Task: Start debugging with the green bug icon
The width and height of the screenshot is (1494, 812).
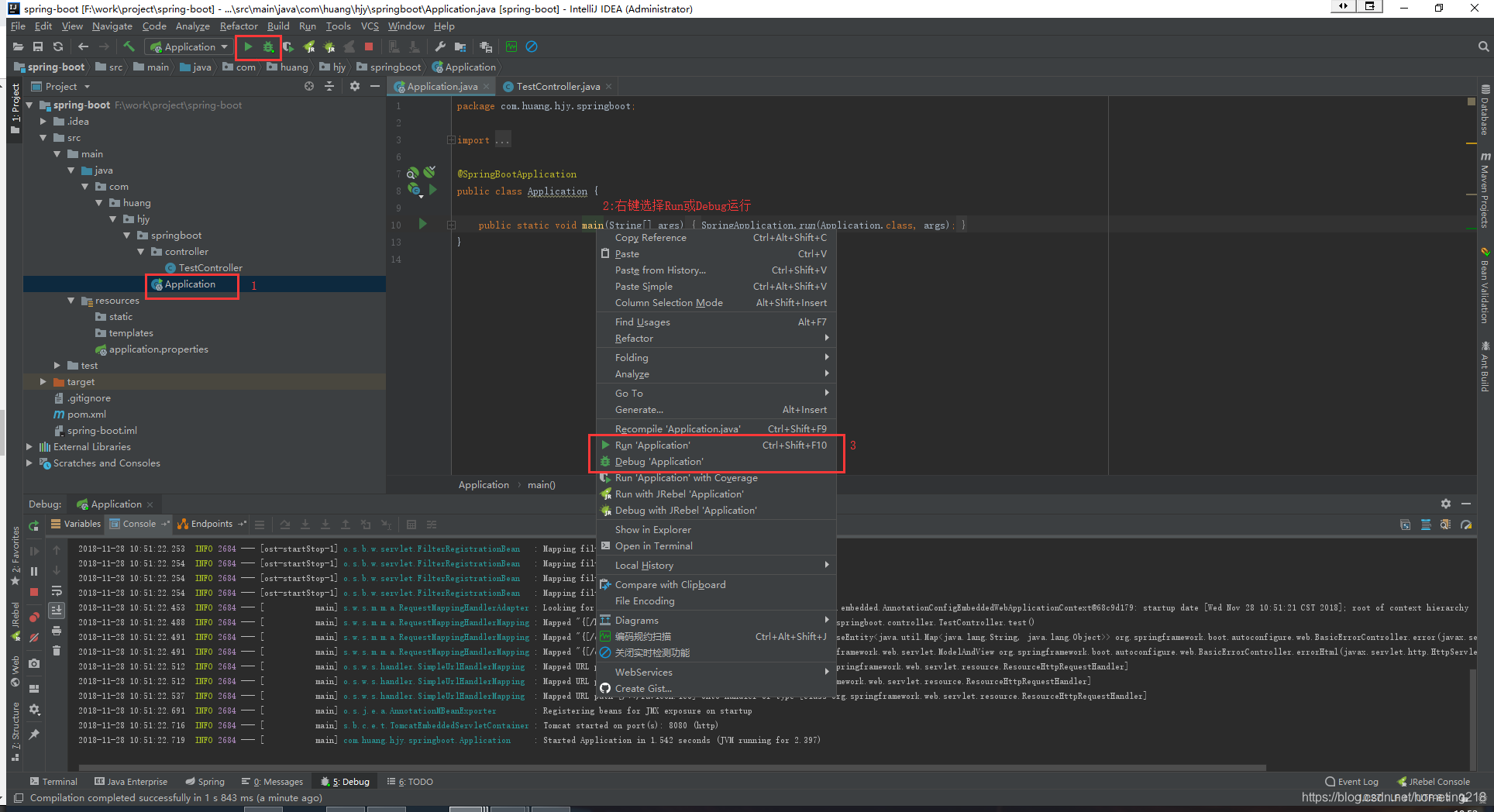Action: pyautogui.click(x=268, y=46)
